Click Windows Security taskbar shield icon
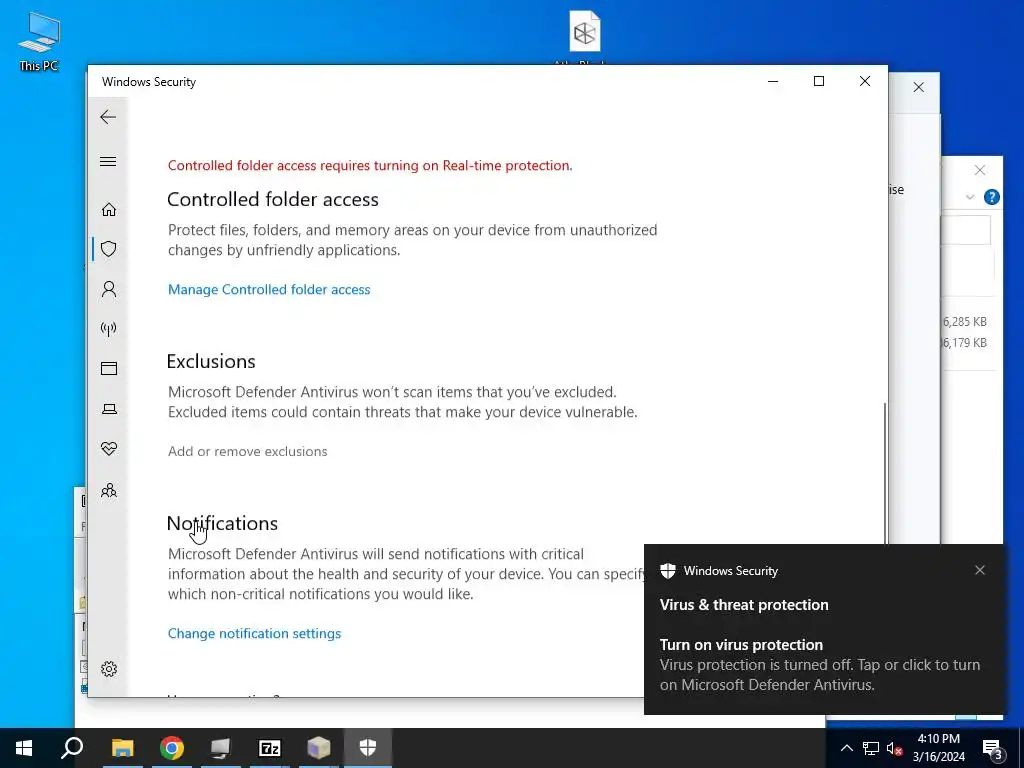This screenshot has height=768, width=1024. pos(368,748)
